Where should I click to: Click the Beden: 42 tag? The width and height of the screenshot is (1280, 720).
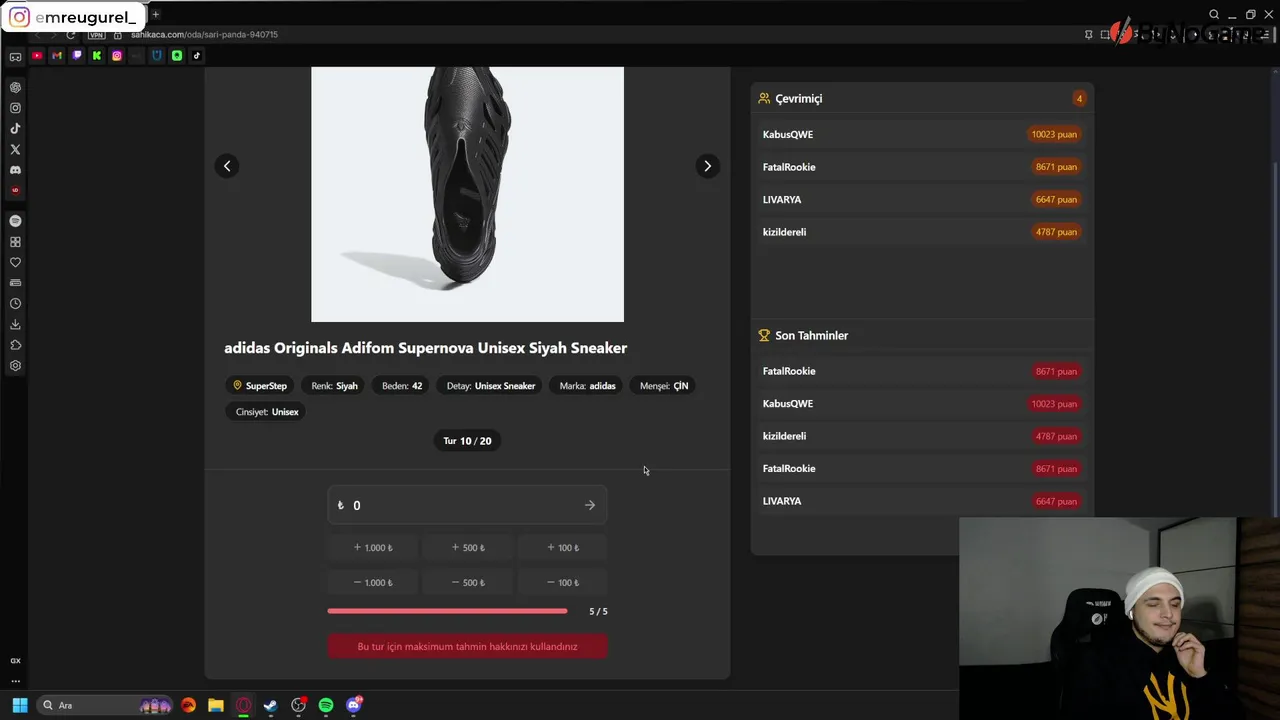point(402,386)
